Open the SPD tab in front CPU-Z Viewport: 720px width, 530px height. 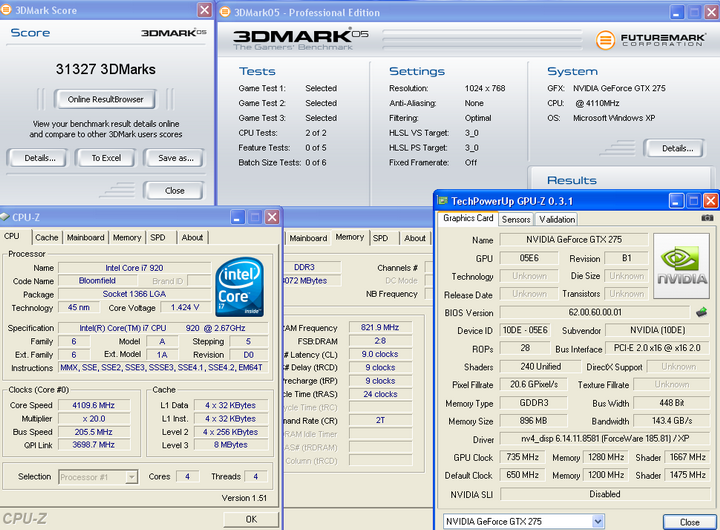[x=158, y=237]
